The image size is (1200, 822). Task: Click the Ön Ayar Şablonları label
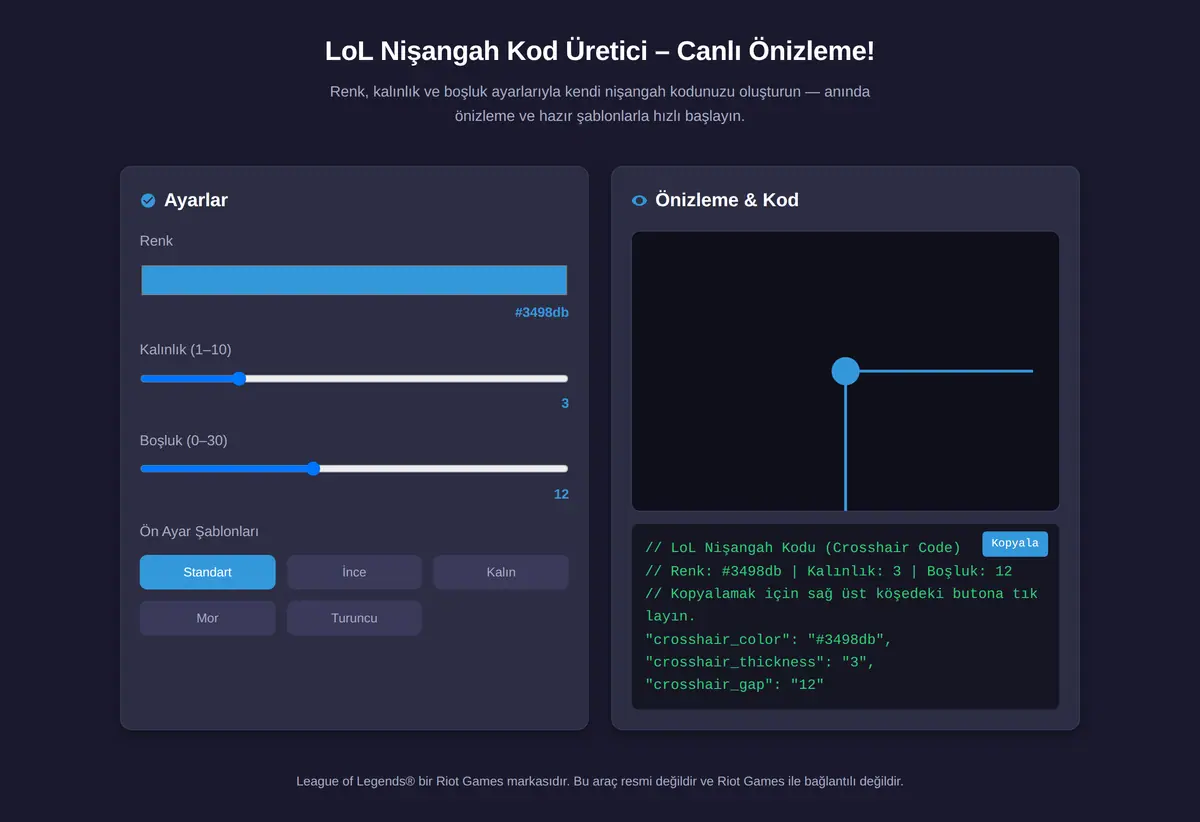pyautogui.click(x=199, y=532)
